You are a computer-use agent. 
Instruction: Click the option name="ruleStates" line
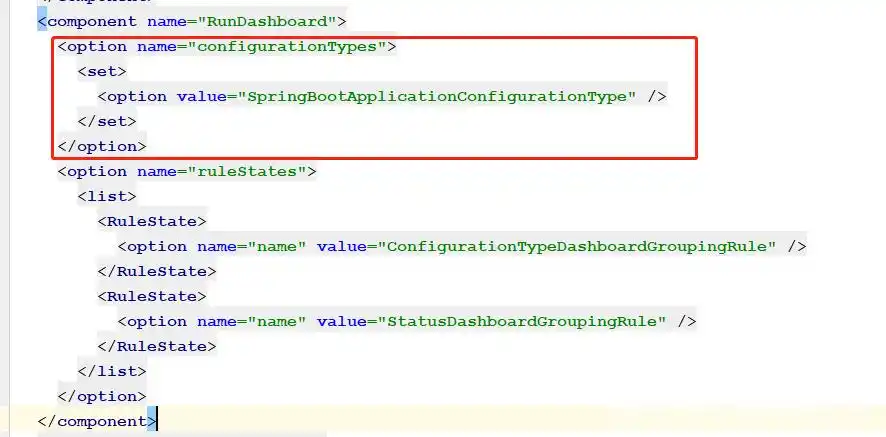click(x=186, y=171)
